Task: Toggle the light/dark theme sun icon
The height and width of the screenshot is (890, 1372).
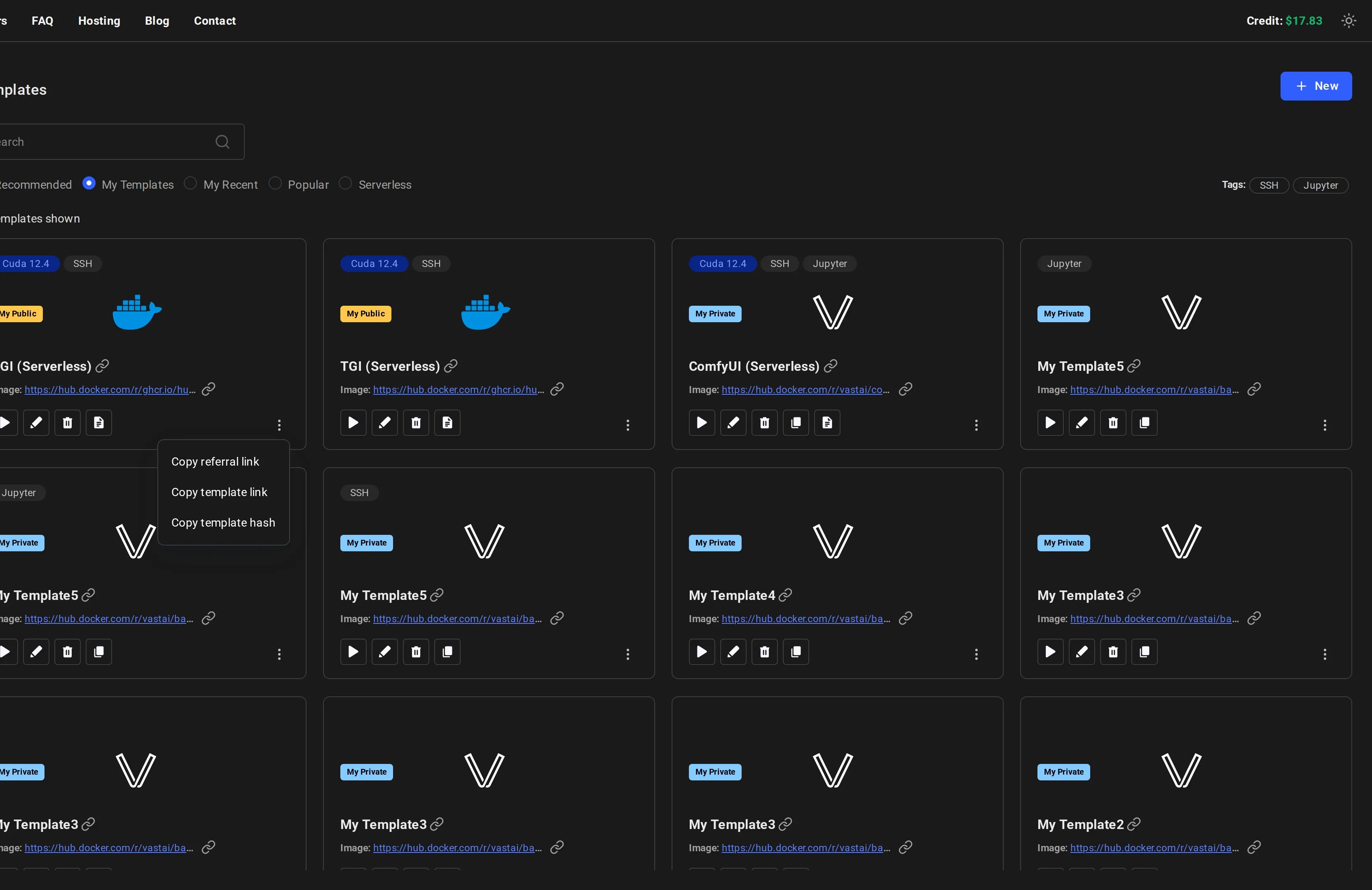Action: click(x=1349, y=21)
